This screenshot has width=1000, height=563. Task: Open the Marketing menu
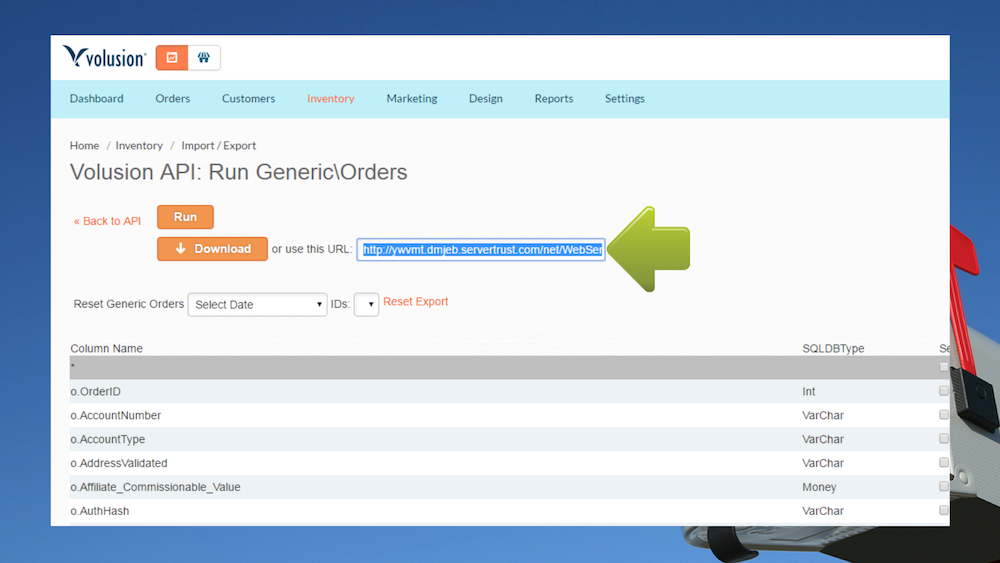(412, 98)
